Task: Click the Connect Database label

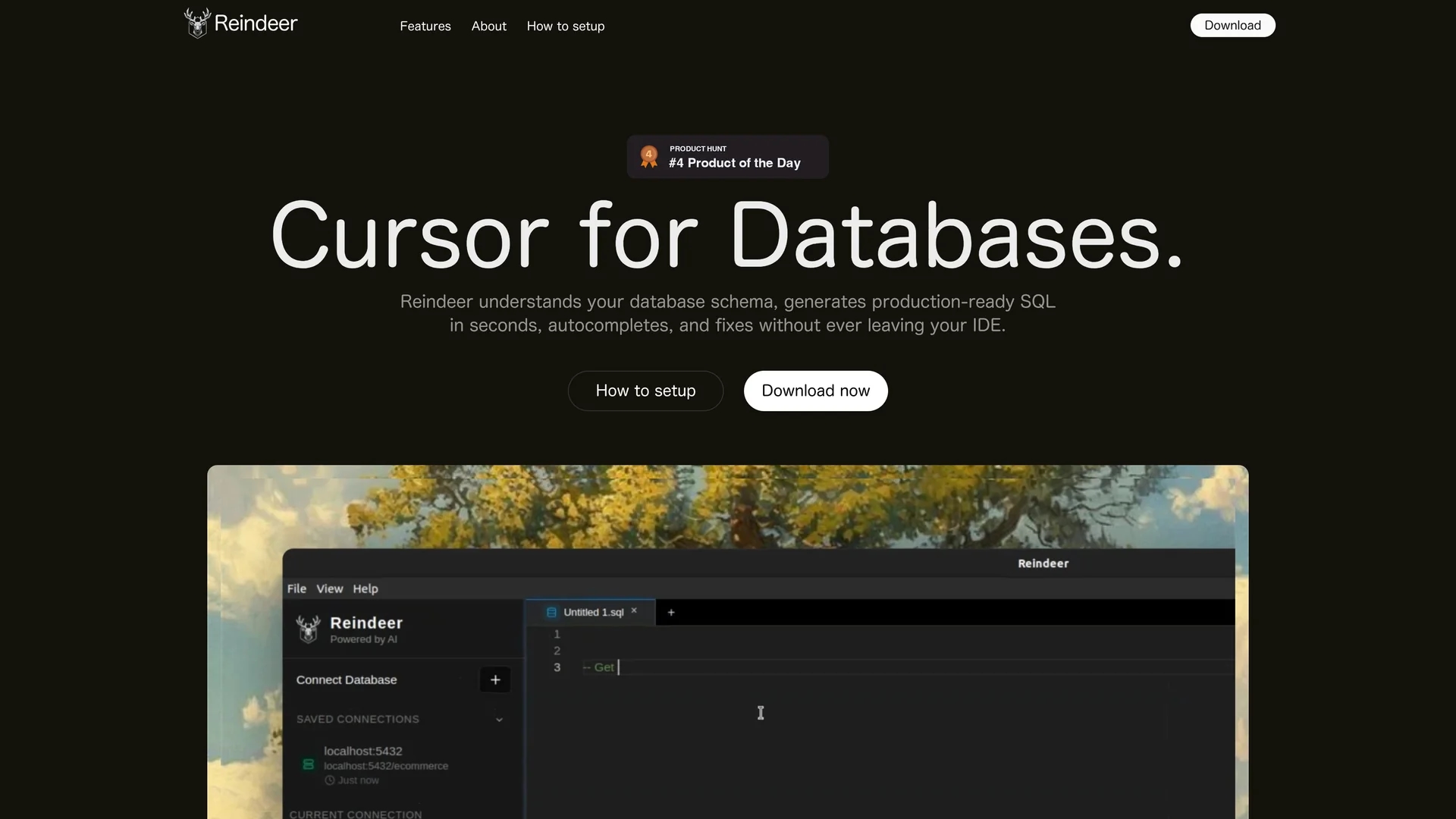Action: [347, 680]
